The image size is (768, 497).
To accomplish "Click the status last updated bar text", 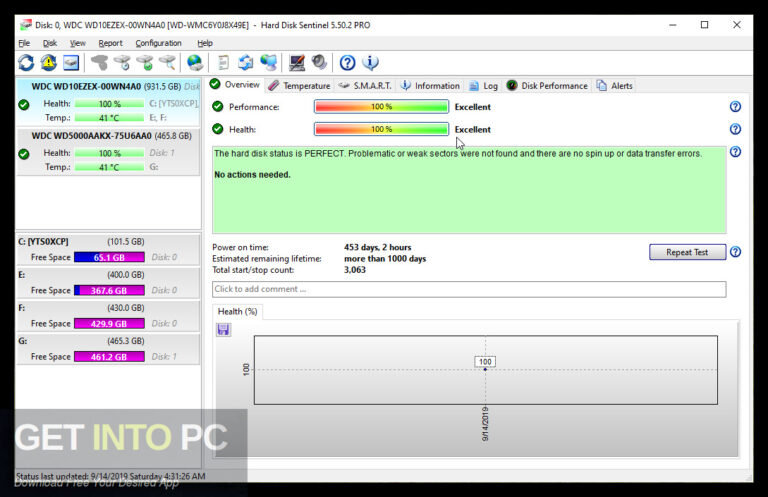I will [111, 476].
